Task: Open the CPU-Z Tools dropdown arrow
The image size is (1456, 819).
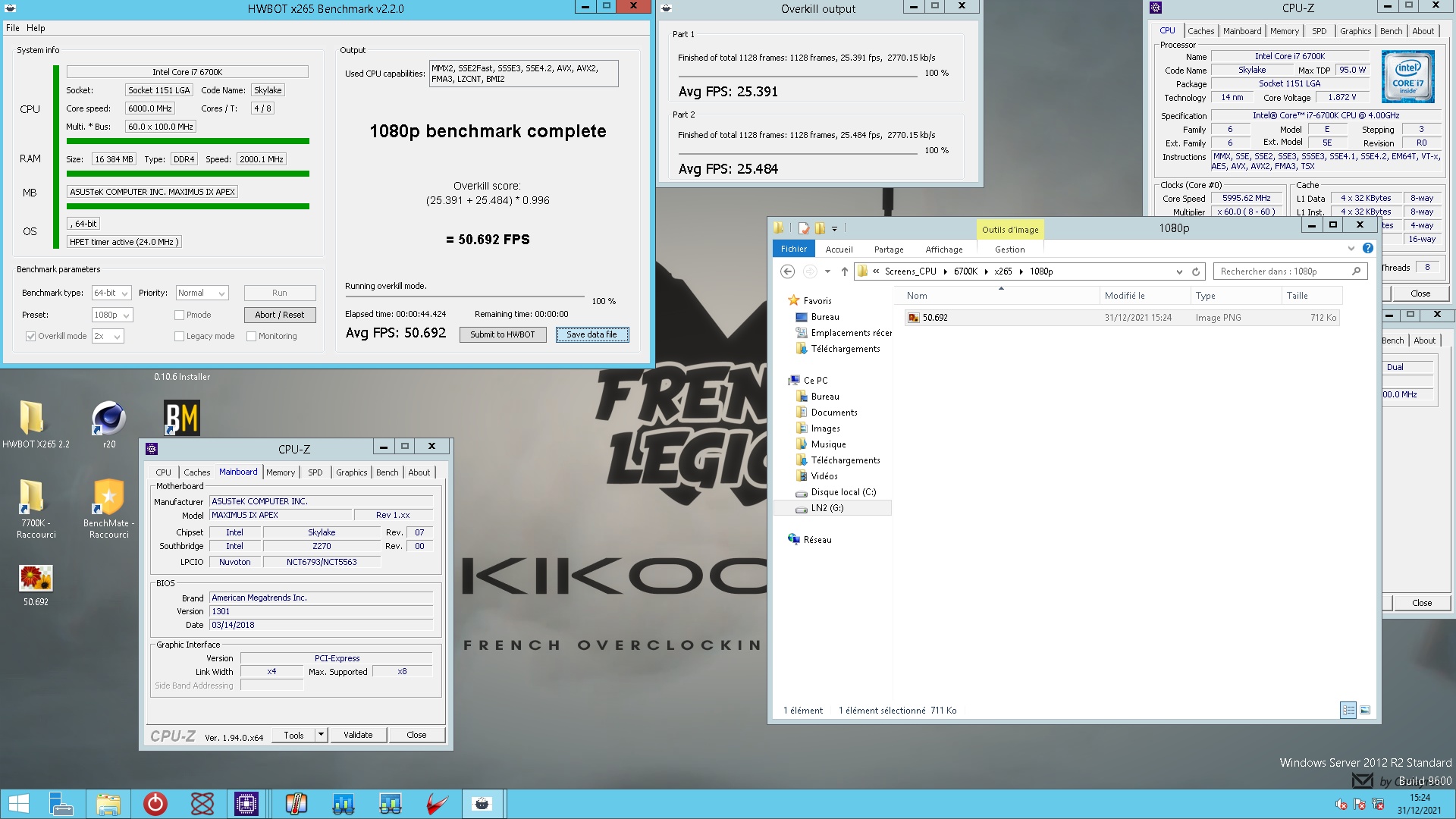Action: 322,735
